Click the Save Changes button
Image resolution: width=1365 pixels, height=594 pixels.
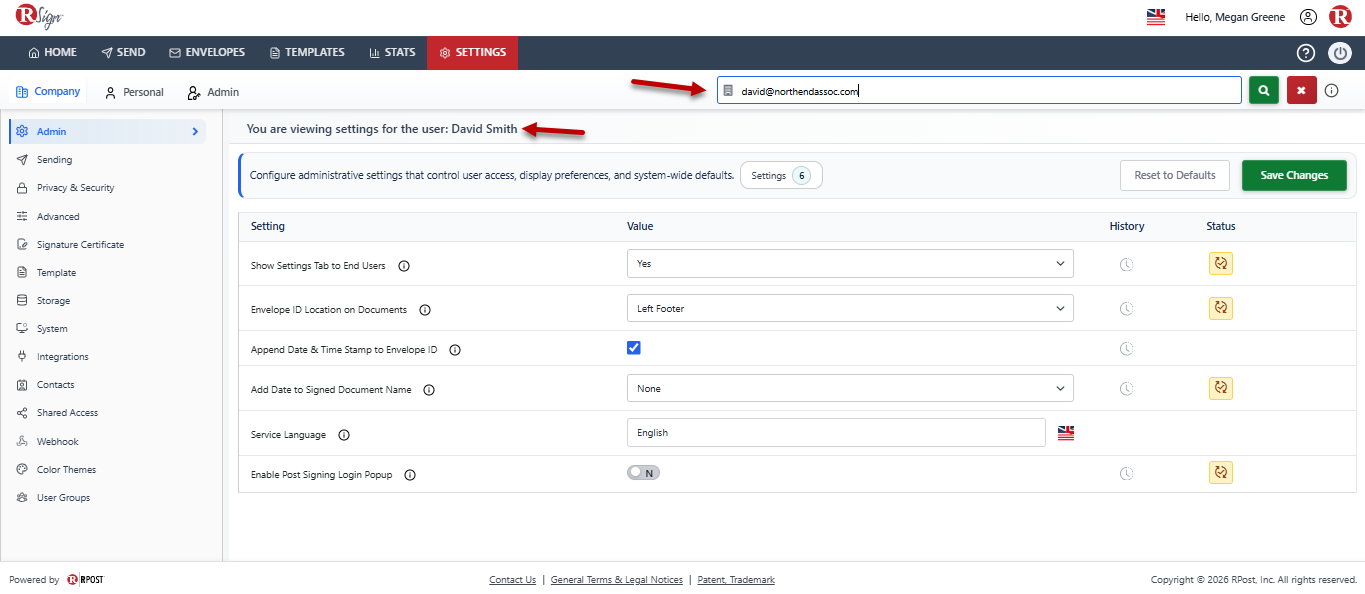pos(1294,175)
